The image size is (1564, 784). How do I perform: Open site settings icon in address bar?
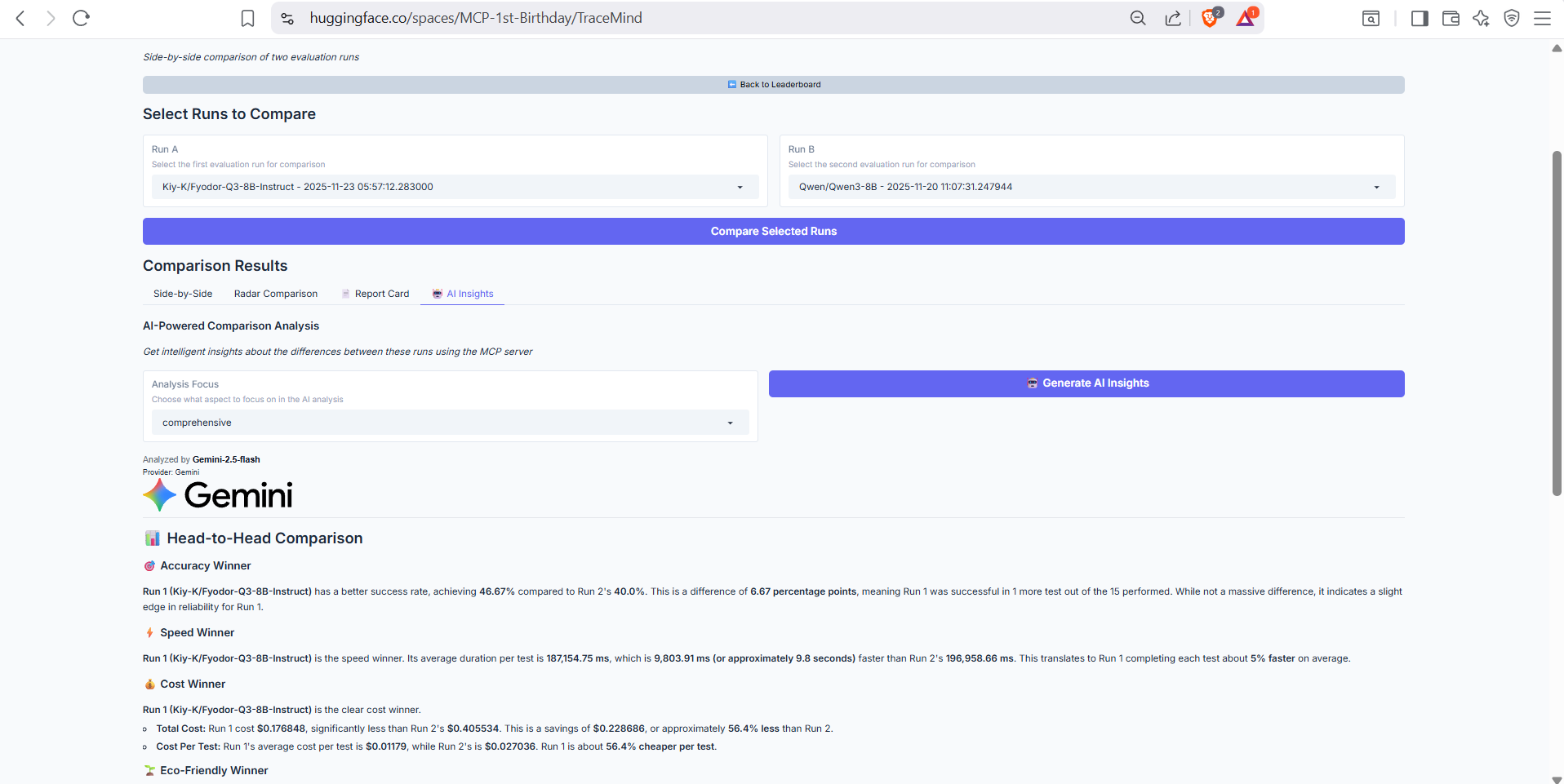point(287,18)
